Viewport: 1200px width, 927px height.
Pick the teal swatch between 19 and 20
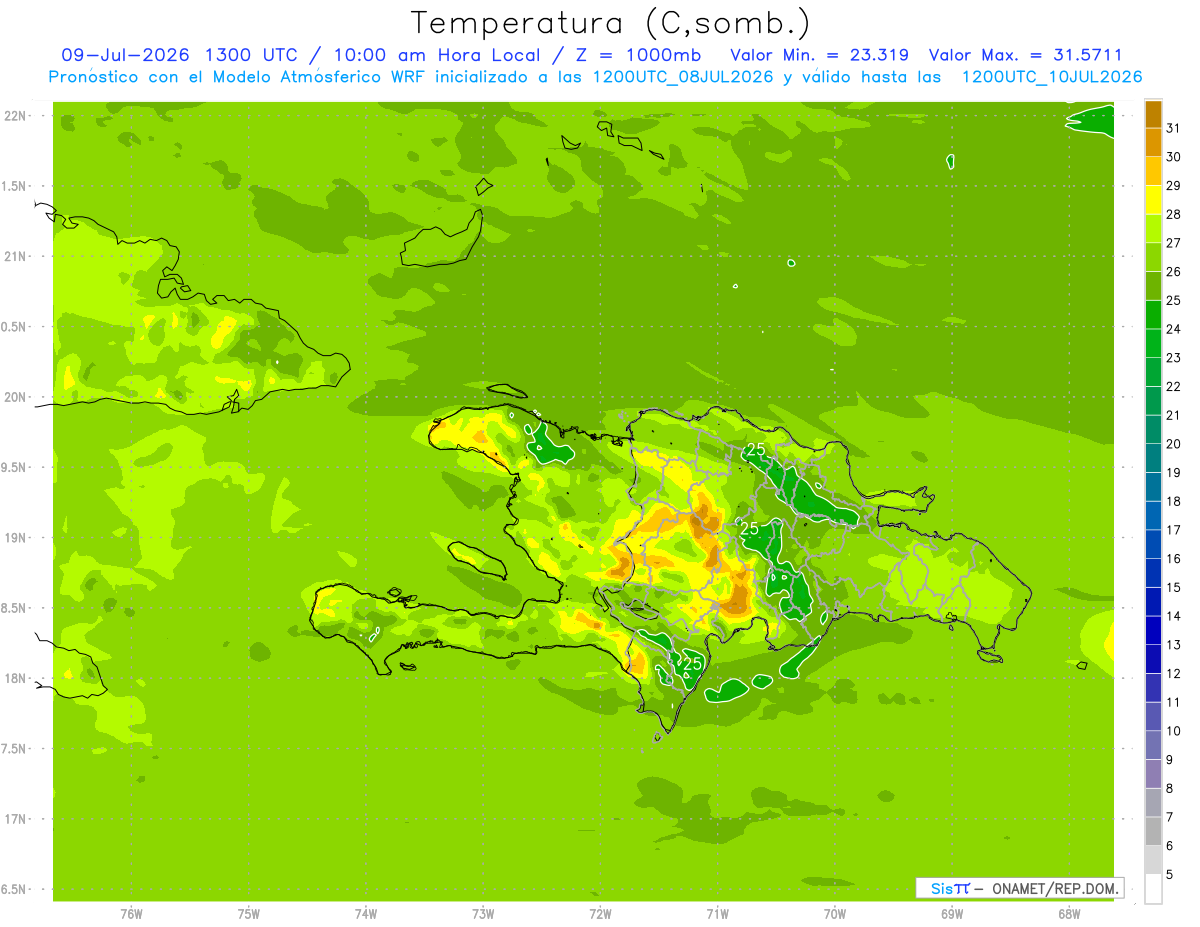[1153, 458]
